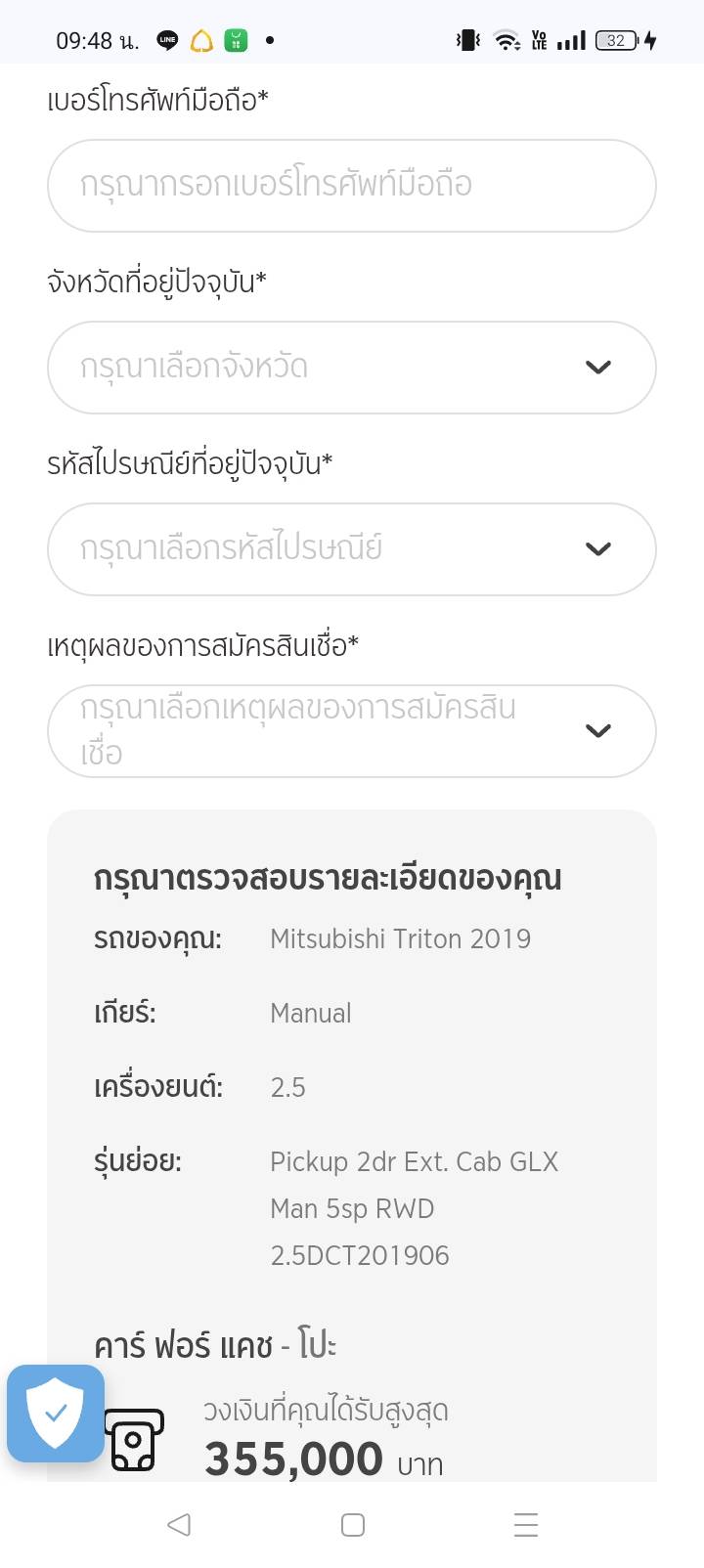Tap the Wi-Fi signal status icon
Image resolution: width=704 pixels, height=1568 pixels.
click(x=506, y=41)
